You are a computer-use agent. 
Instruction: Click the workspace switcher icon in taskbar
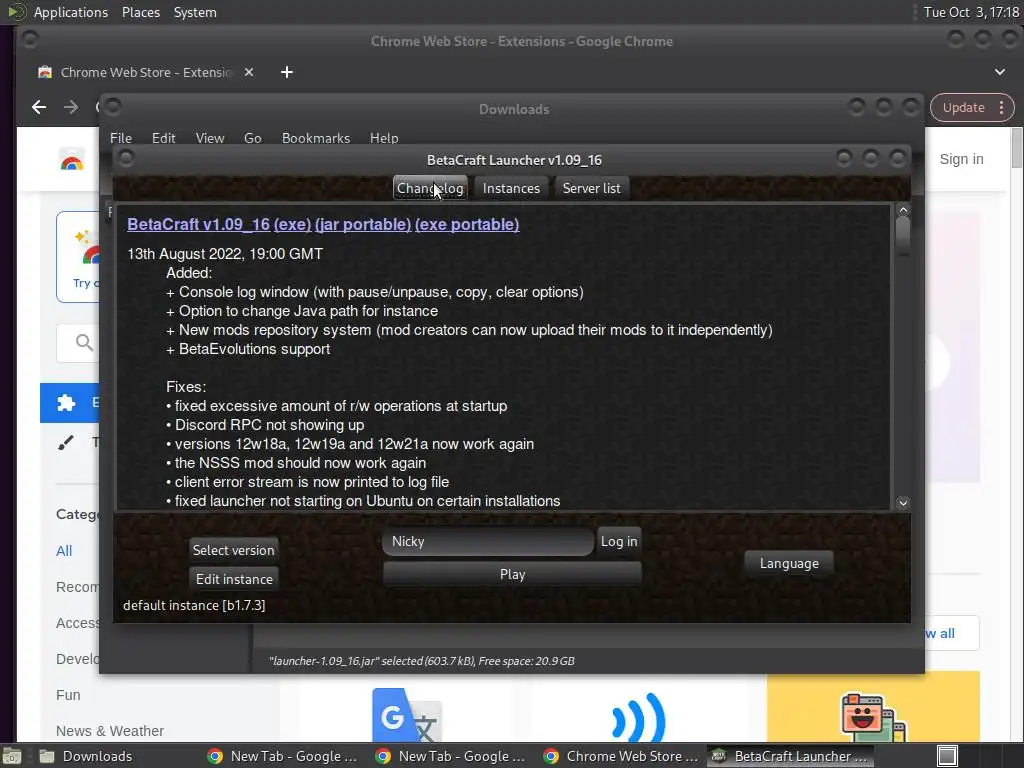(x=948, y=756)
